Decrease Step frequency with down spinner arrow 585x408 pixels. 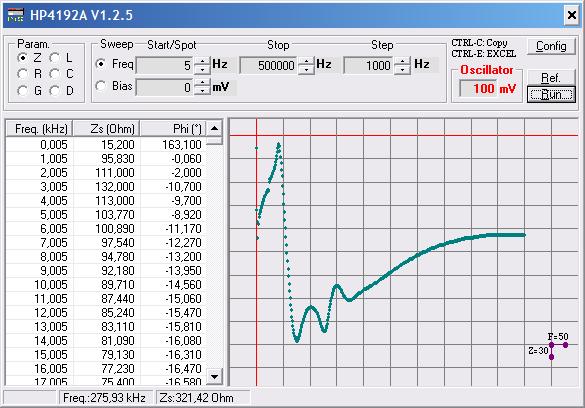(x=403, y=70)
